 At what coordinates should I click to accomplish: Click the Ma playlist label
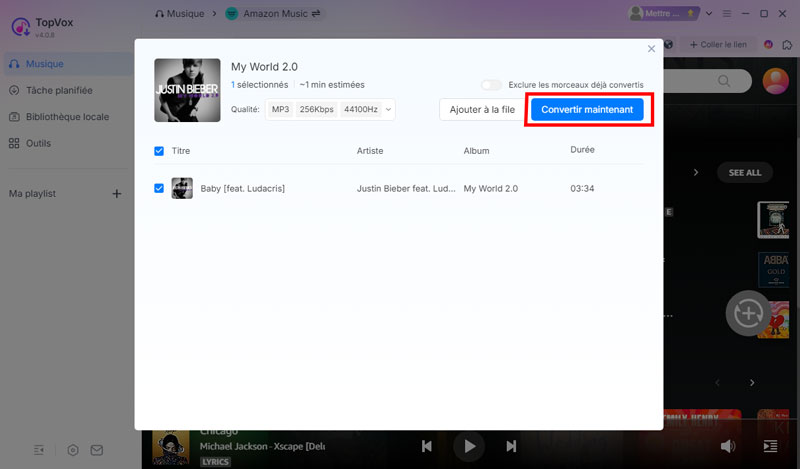tap(32, 194)
